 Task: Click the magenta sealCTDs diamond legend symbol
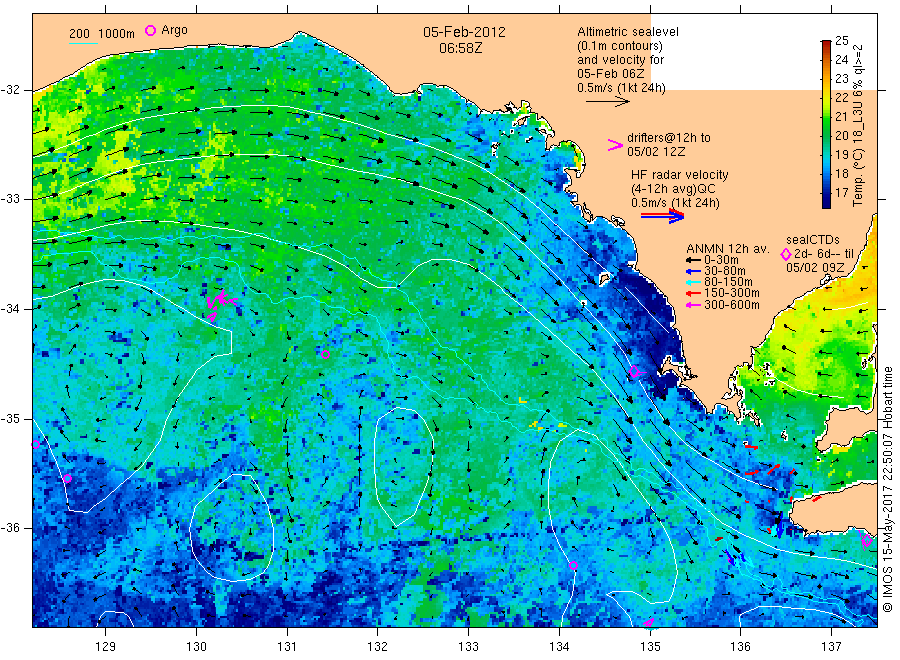(x=786, y=254)
